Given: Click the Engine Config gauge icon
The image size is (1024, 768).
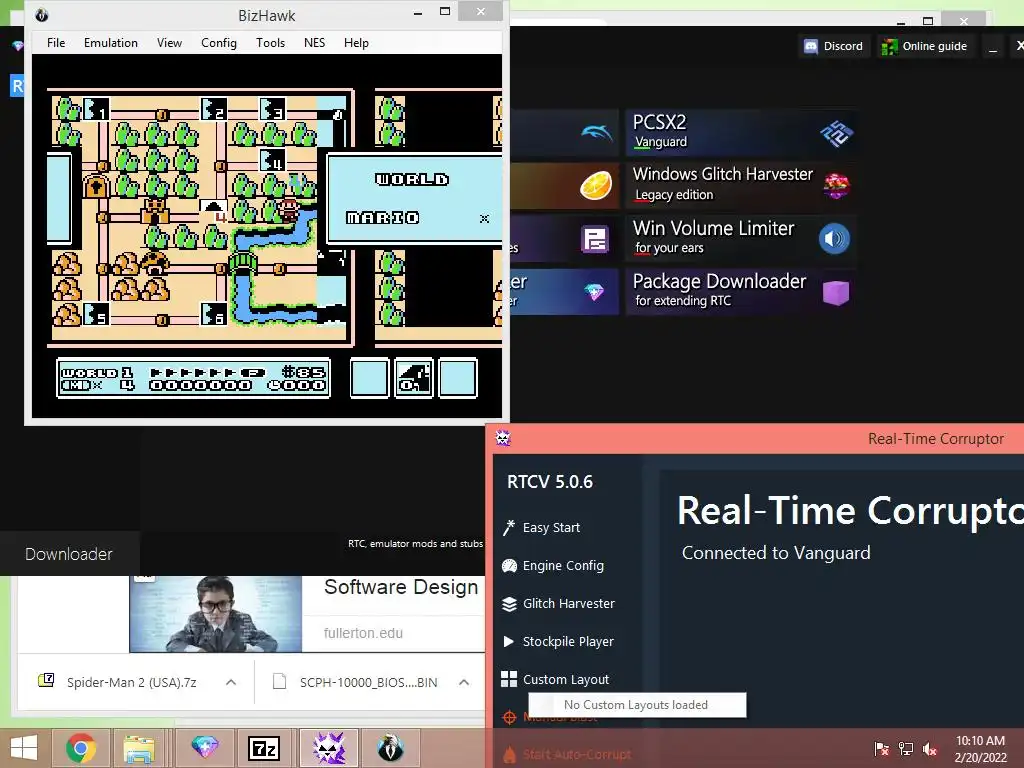Looking at the screenshot, I should 509,566.
